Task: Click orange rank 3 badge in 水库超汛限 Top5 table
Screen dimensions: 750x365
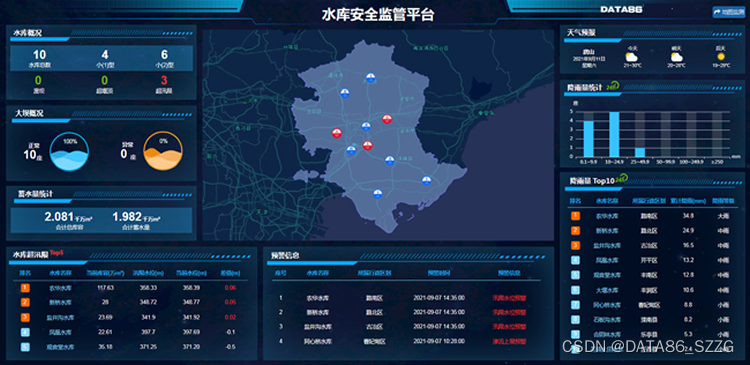Action: [x=25, y=317]
